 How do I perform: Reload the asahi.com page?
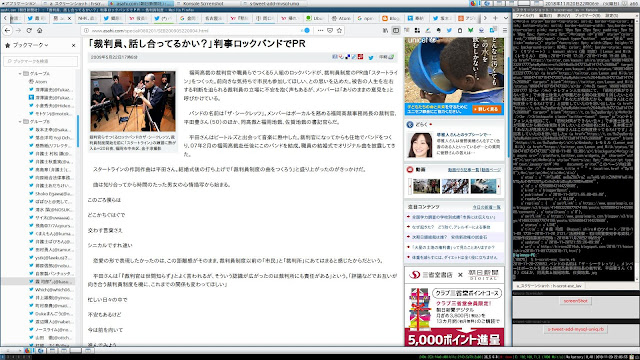[x=29, y=30]
